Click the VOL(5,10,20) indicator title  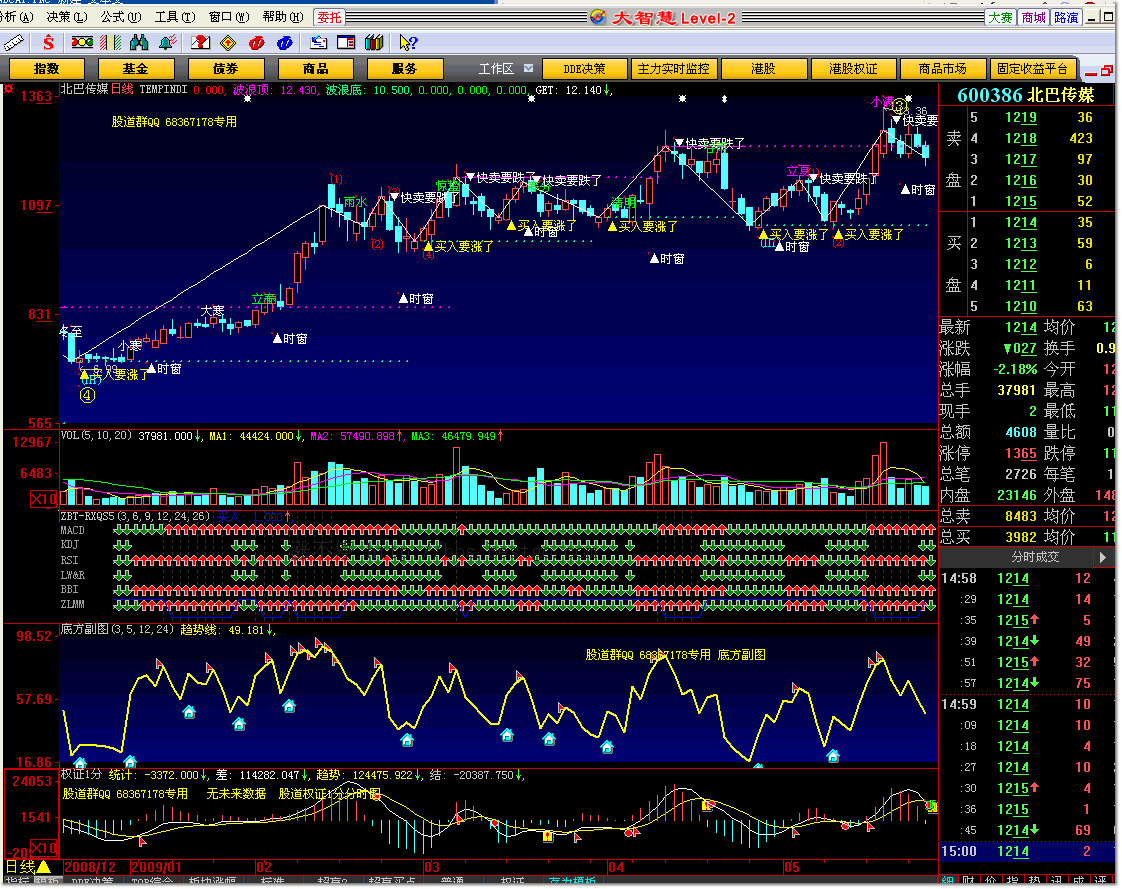pos(96,435)
